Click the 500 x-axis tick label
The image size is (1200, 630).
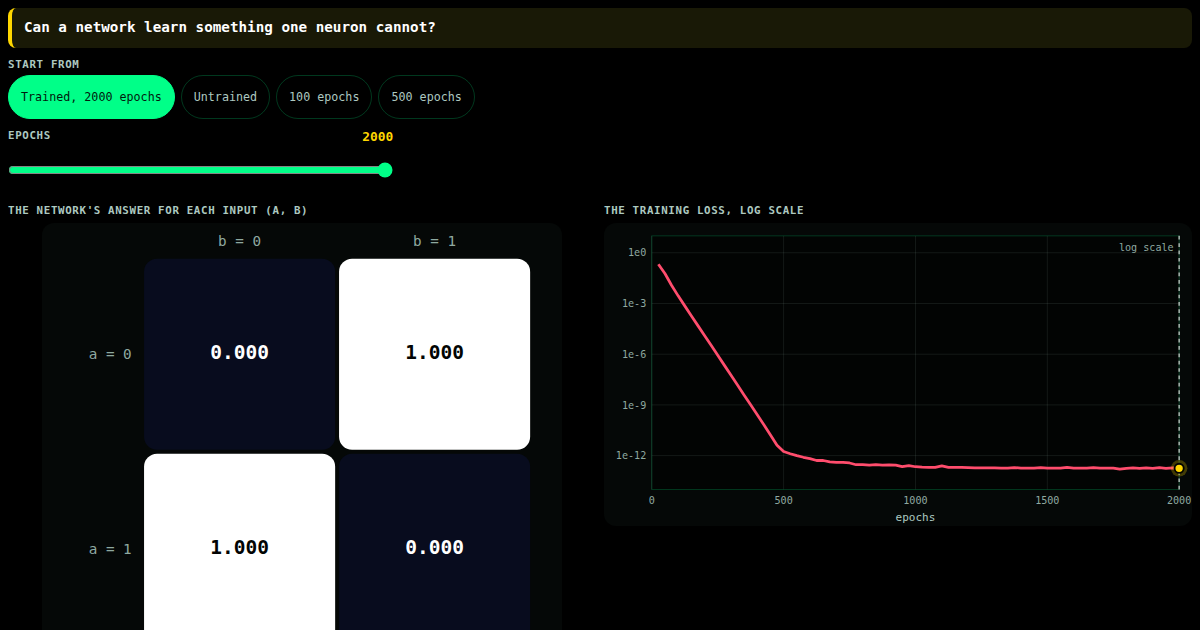[x=783, y=500]
